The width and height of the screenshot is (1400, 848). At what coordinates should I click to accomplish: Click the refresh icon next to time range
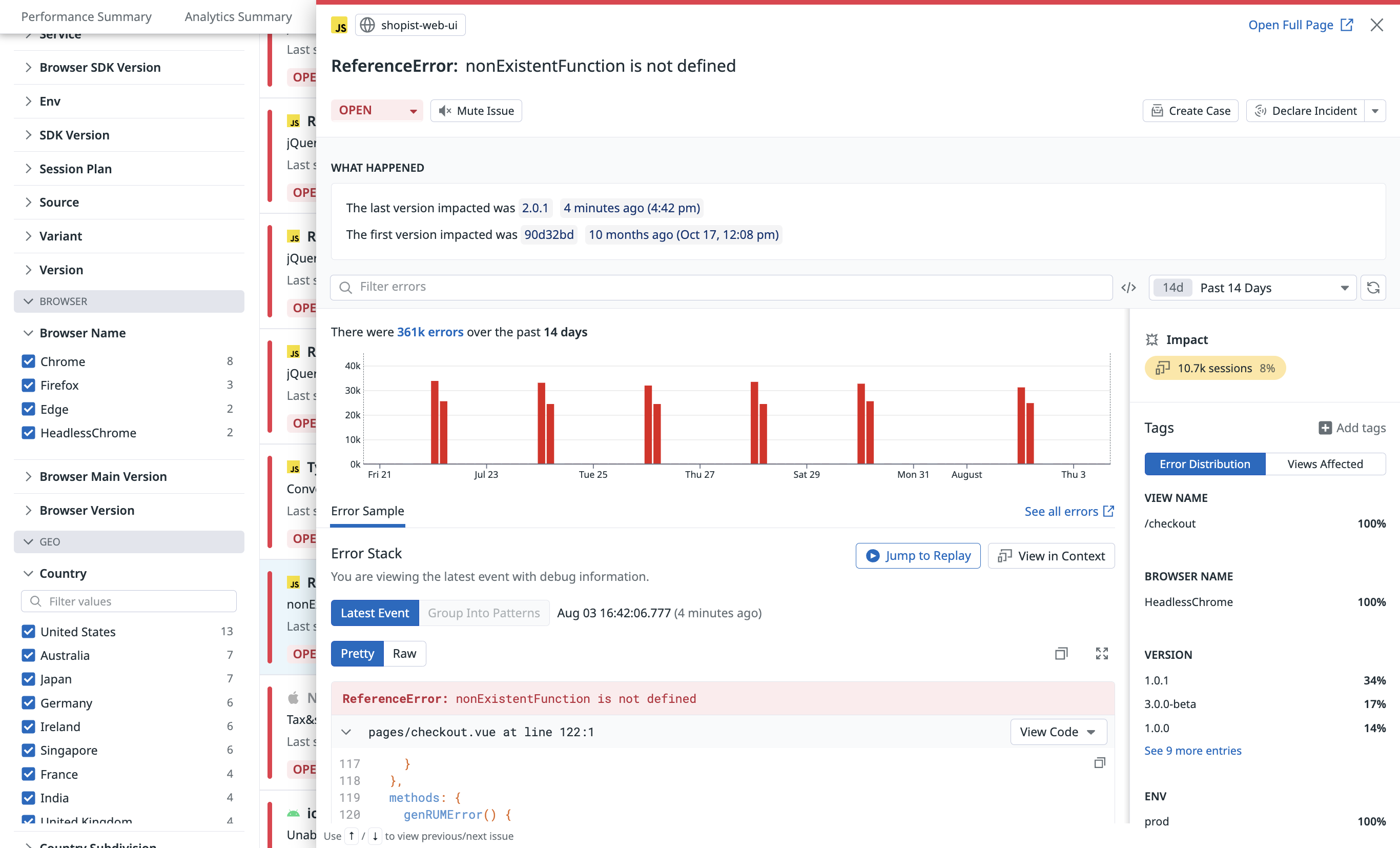tap(1373, 288)
